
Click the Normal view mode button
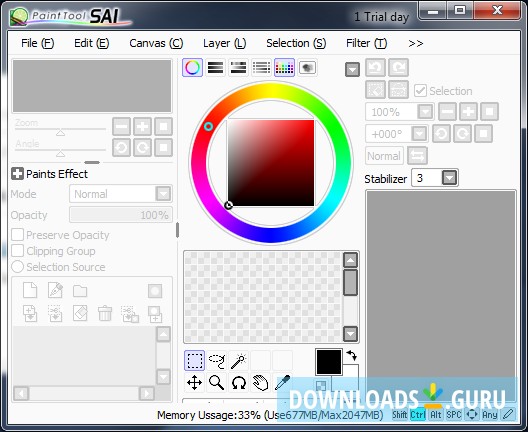point(384,156)
